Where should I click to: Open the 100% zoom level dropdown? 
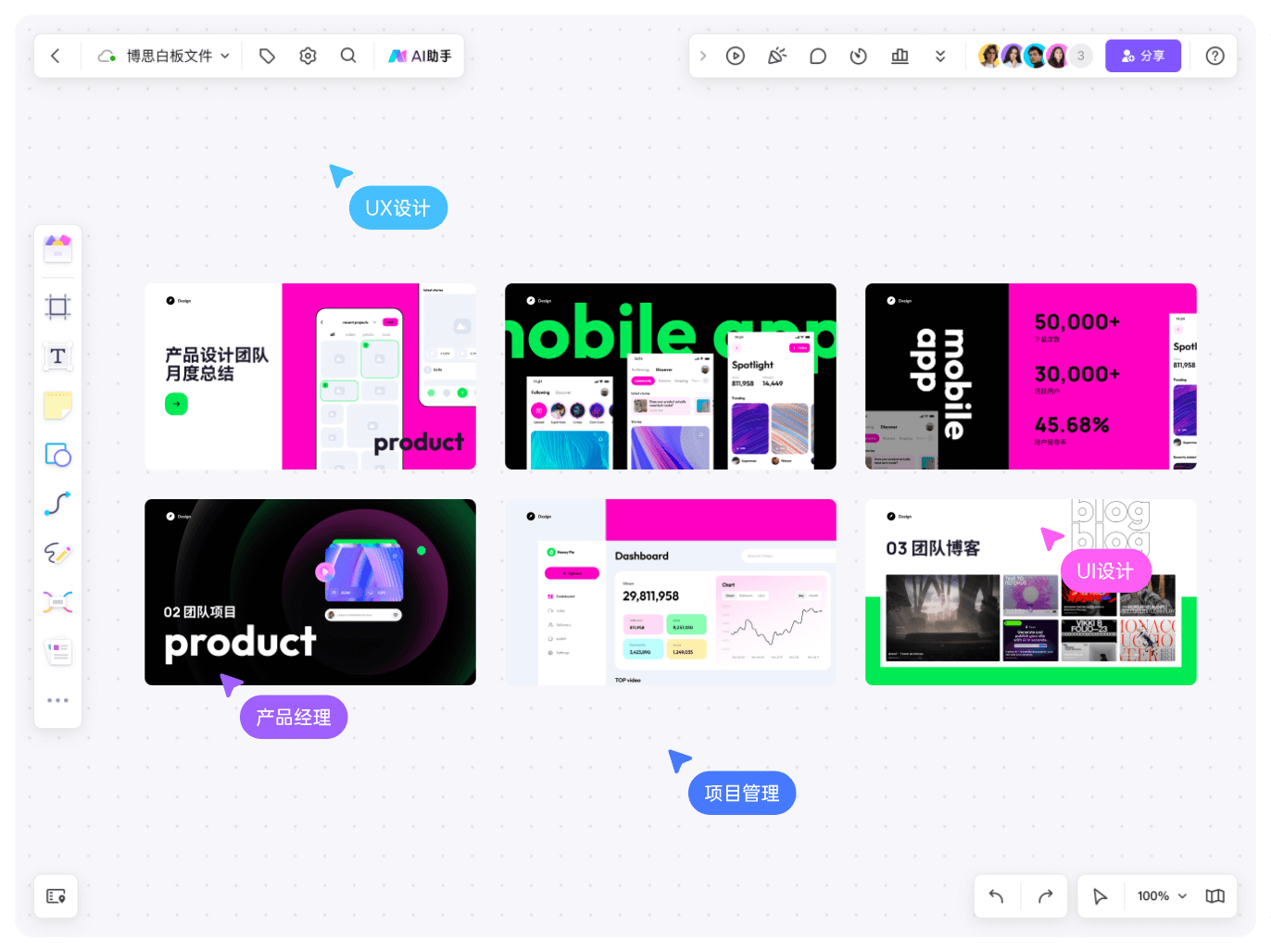pos(1158,896)
